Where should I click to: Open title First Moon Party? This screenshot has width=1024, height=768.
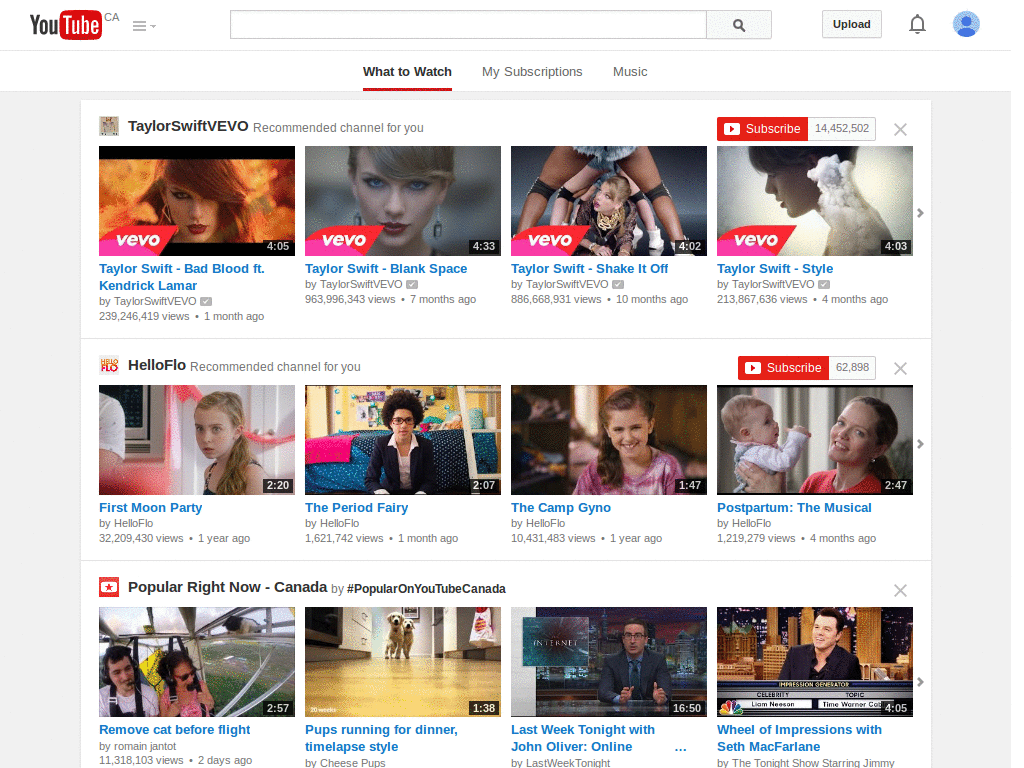151,507
